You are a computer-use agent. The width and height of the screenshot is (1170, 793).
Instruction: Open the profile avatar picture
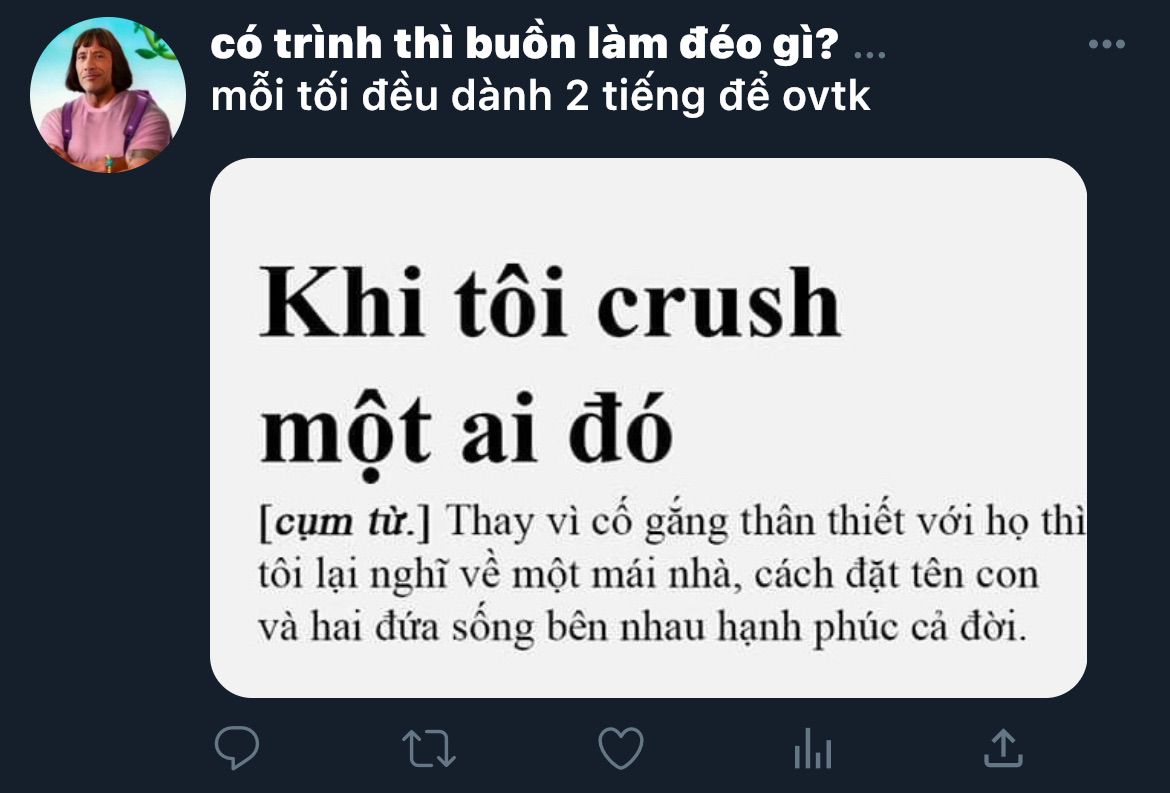[x=107, y=95]
